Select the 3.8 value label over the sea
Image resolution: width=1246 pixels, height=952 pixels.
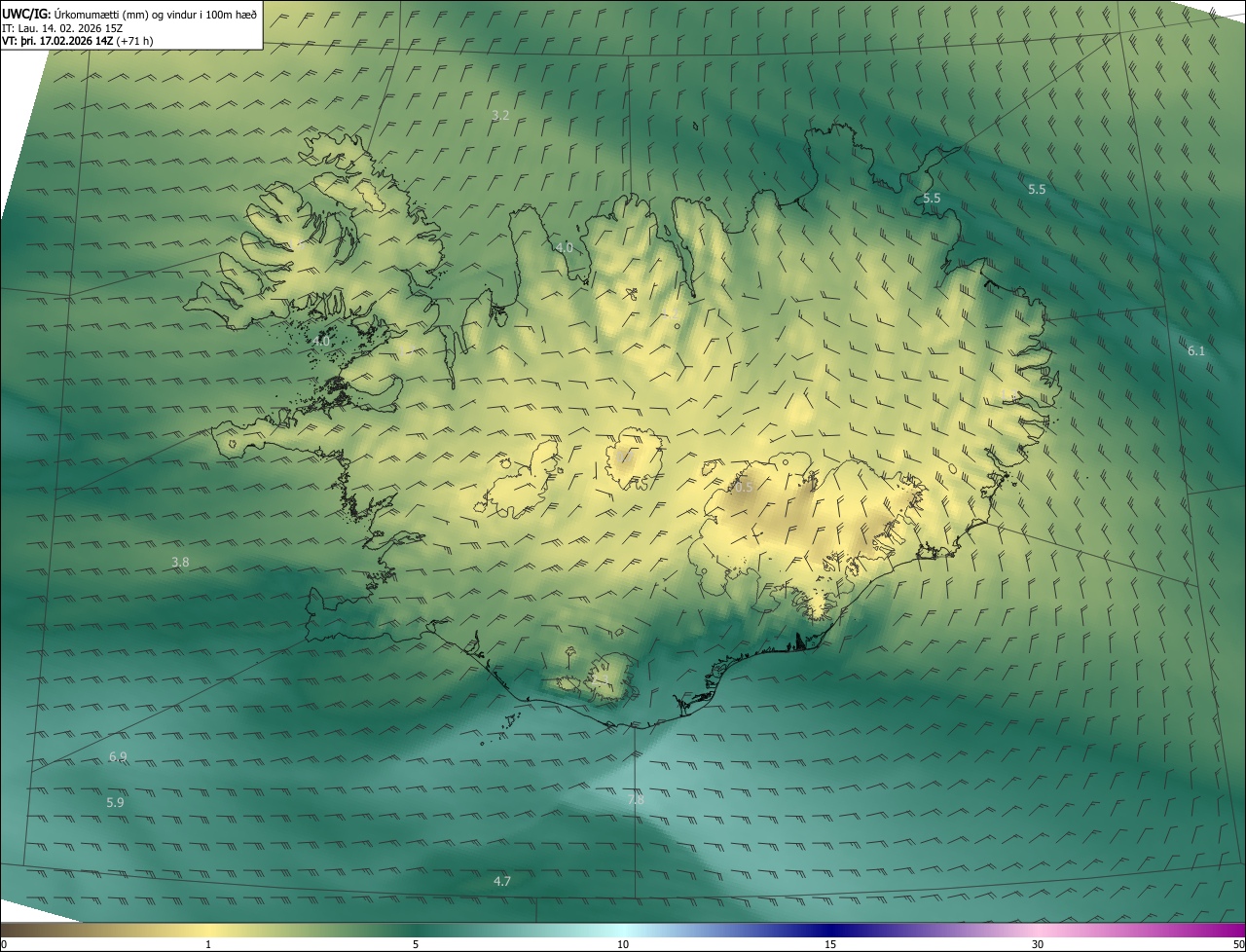(x=180, y=562)
